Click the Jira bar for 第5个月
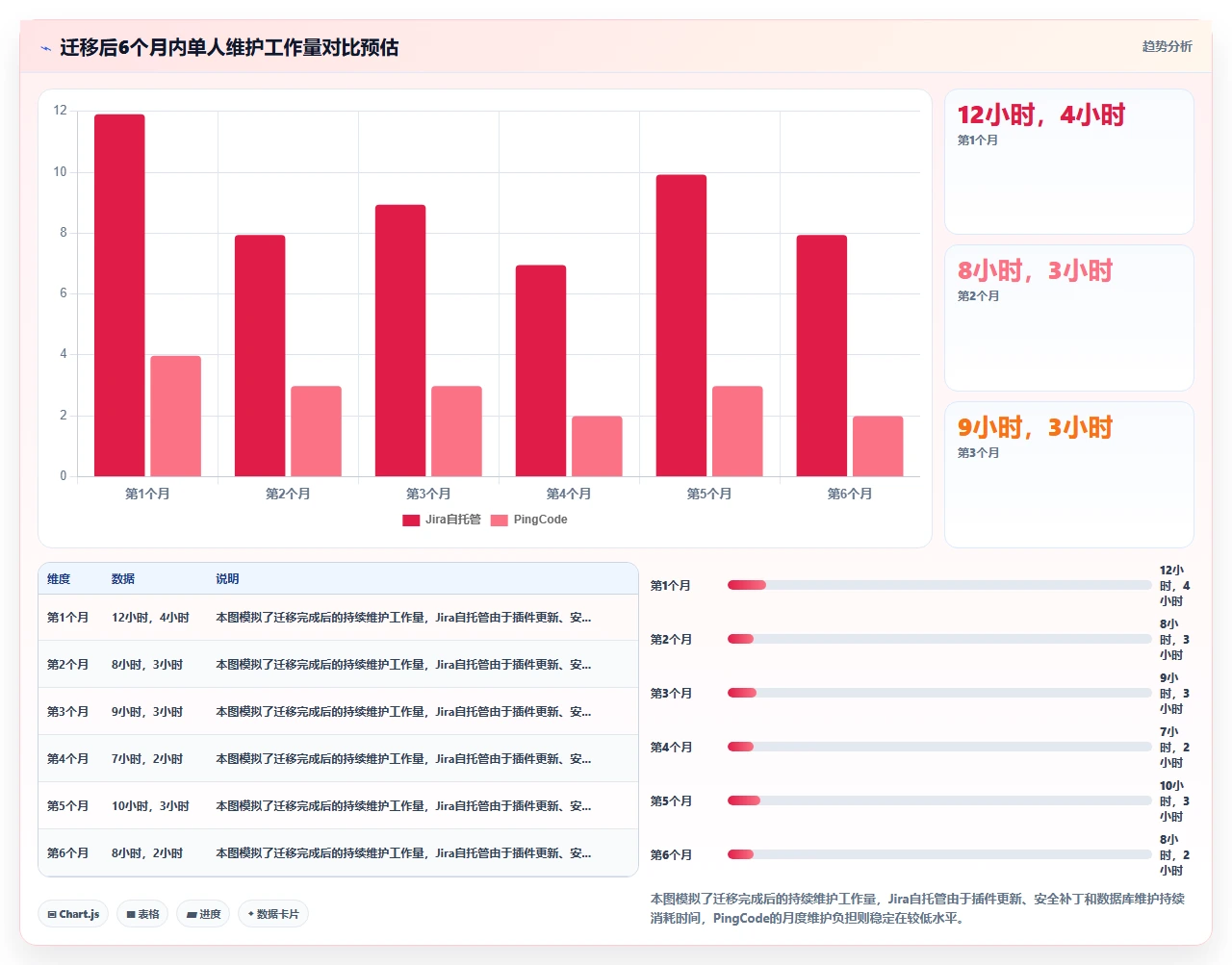This screenshot has width=1232, height=965. point(681,325)
